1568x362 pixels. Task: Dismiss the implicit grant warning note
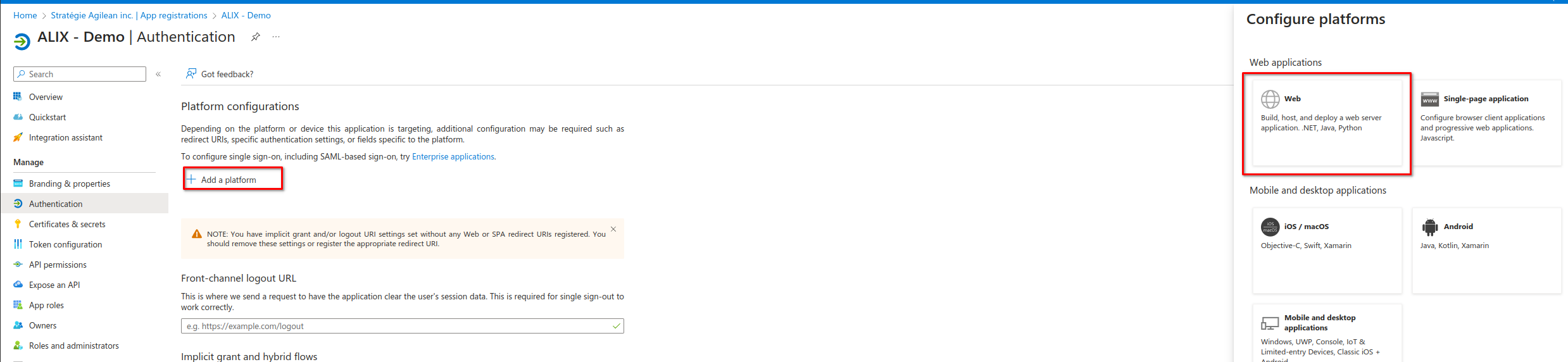tap(613, 229)
